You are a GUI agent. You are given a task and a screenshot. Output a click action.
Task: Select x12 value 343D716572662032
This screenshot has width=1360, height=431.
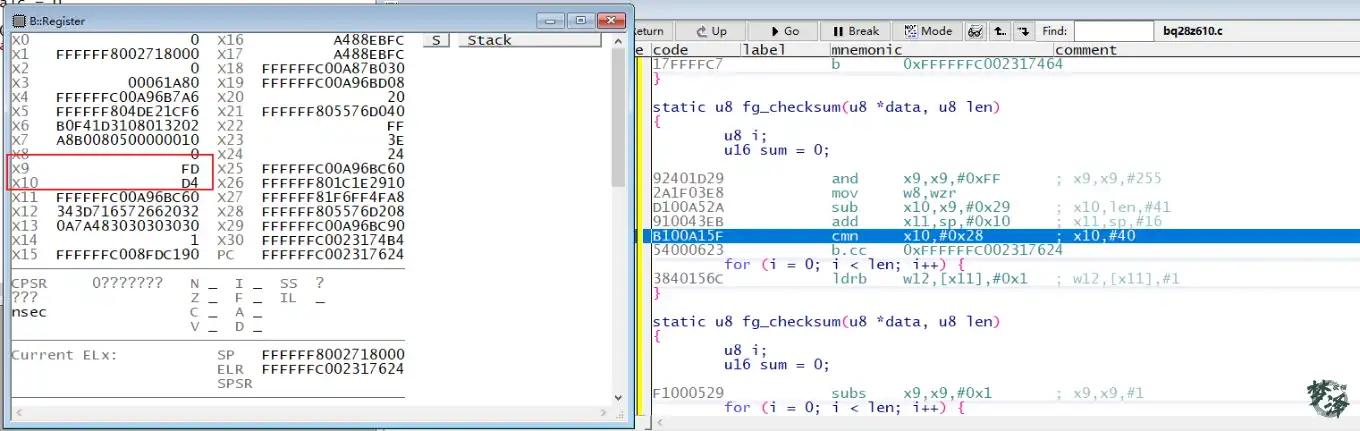coord(128,212)
